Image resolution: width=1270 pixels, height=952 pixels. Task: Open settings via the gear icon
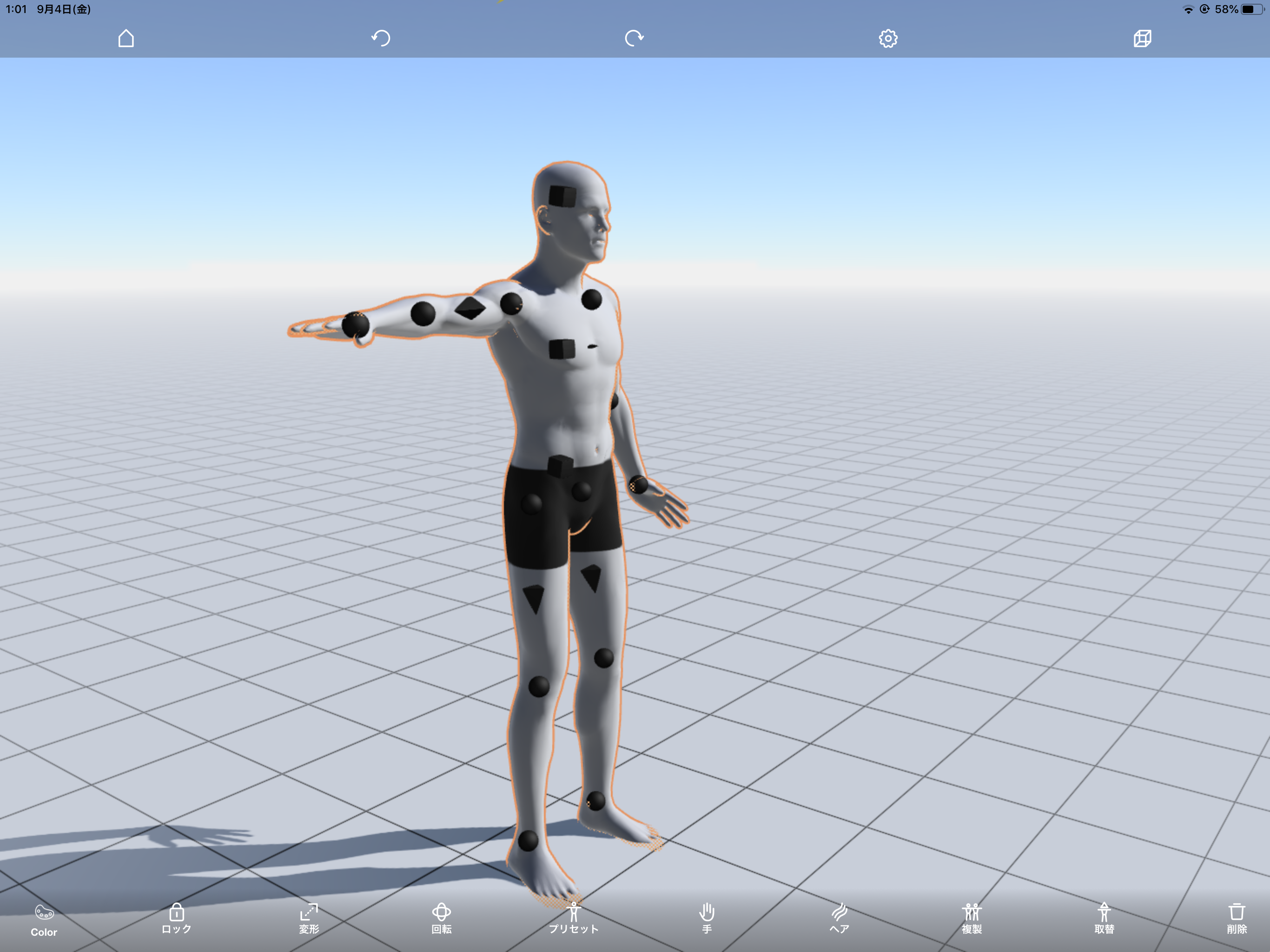[x=888, y=39]
